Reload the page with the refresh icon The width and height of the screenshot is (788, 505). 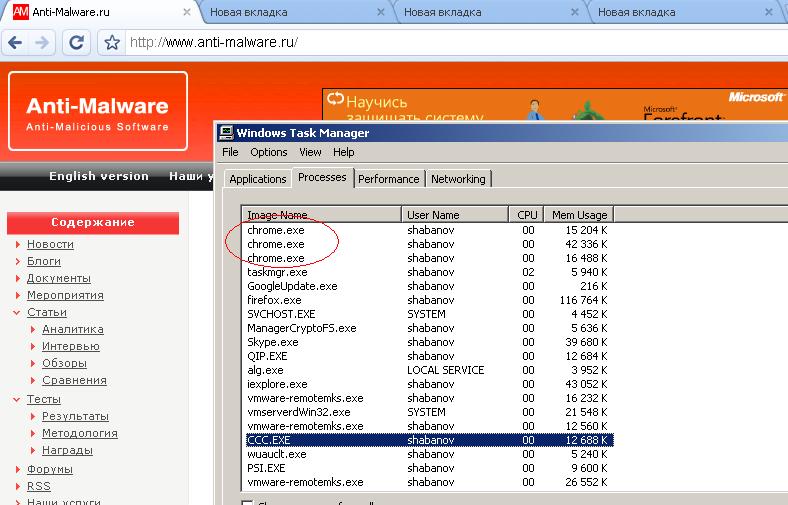(x=76, y=43)
